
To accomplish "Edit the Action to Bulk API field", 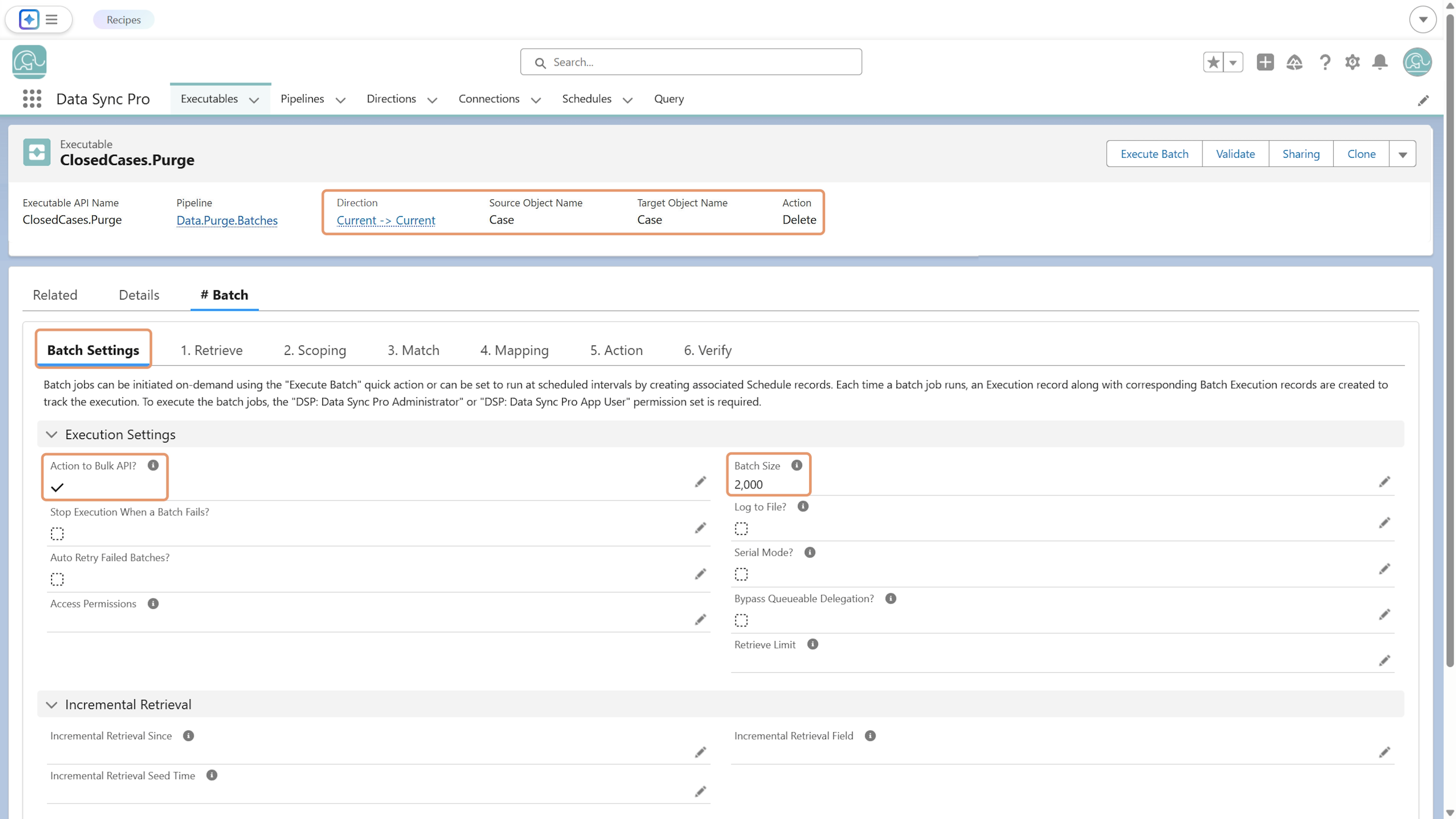I will click(x=700, y=482).
